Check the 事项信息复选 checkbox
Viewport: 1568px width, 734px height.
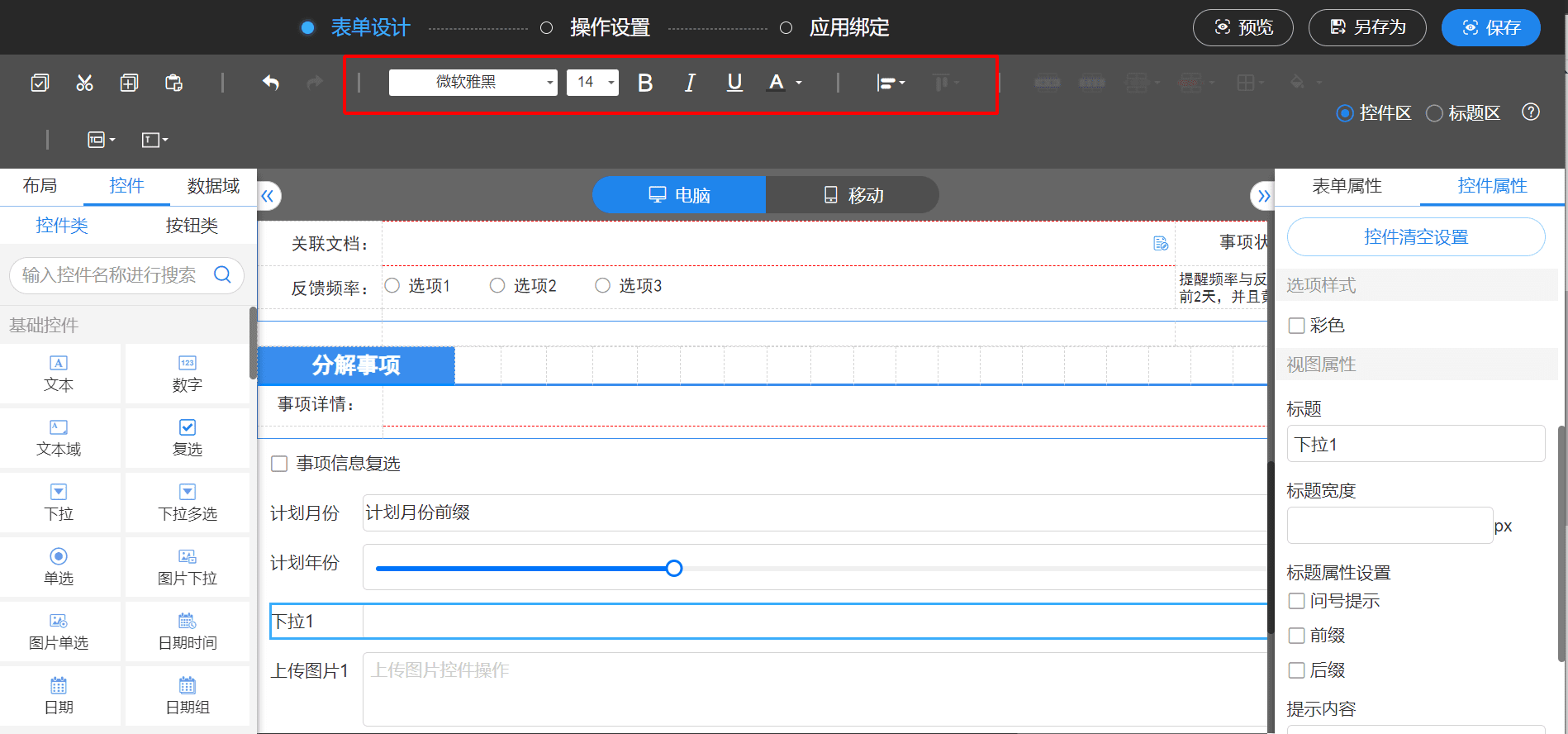[279, 464]
